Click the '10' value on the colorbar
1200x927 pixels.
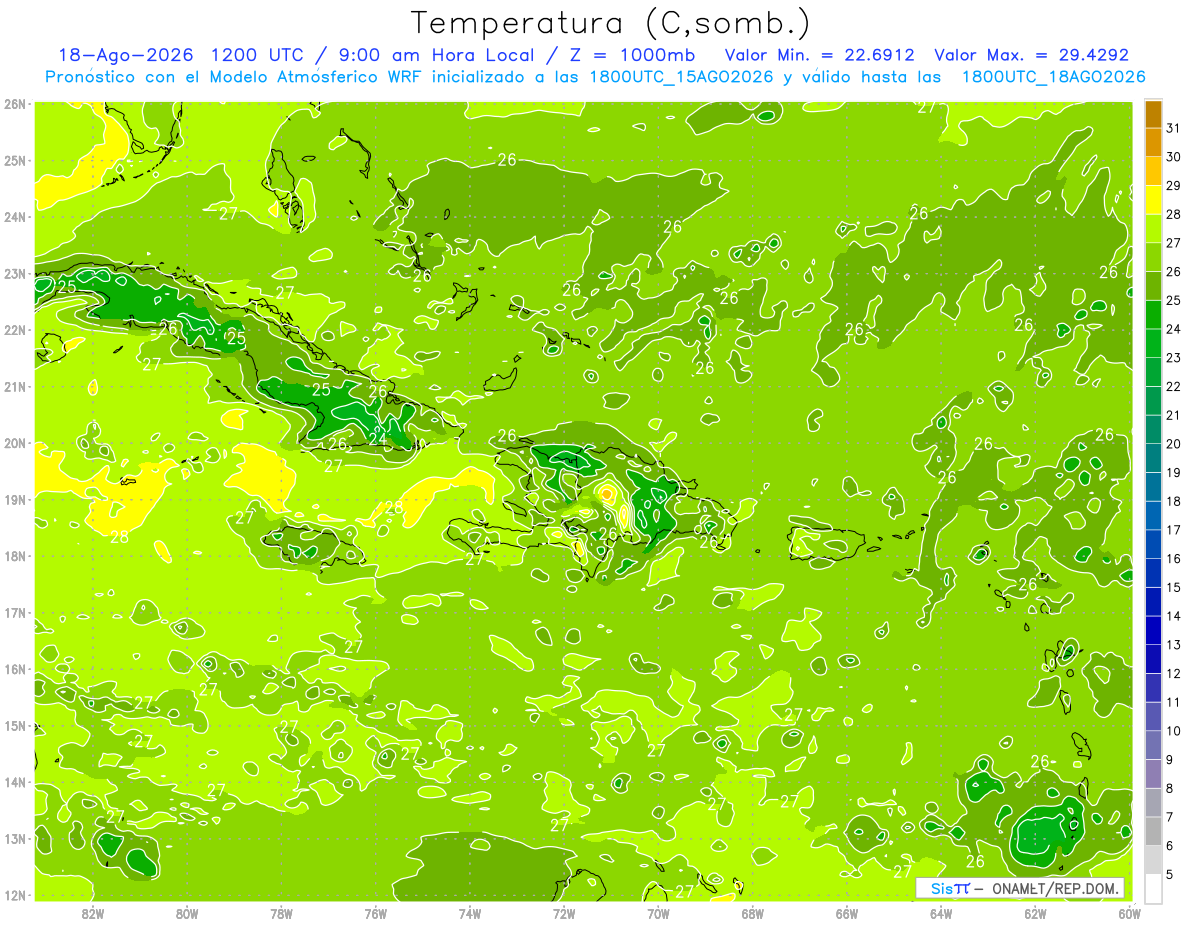1174,731
